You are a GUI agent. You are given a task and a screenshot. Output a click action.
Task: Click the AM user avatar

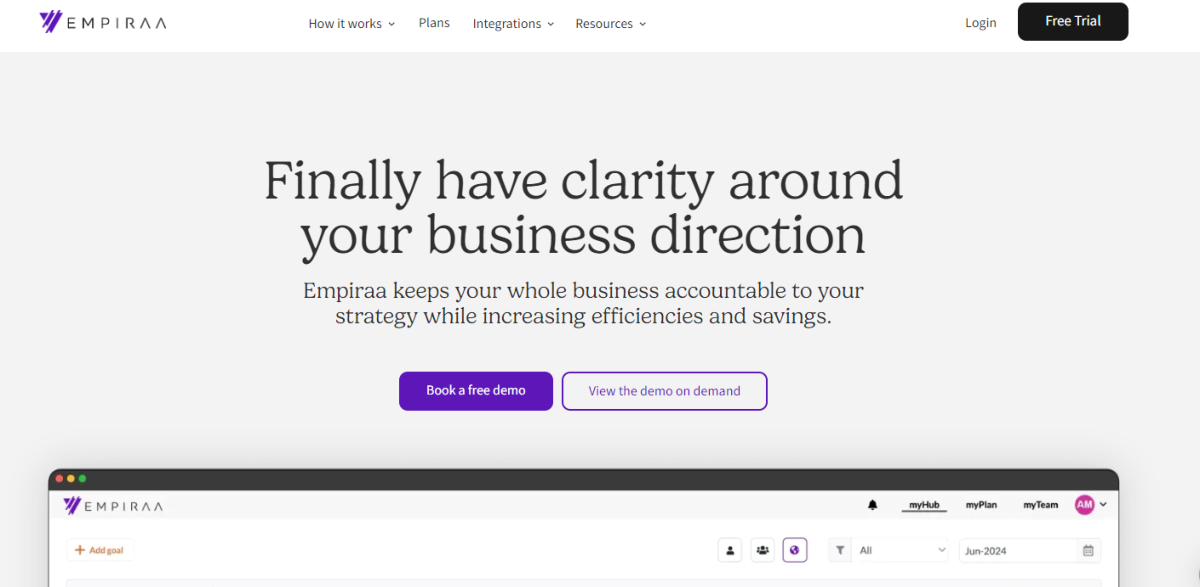pyautogui.click(x=1084, y=505)
